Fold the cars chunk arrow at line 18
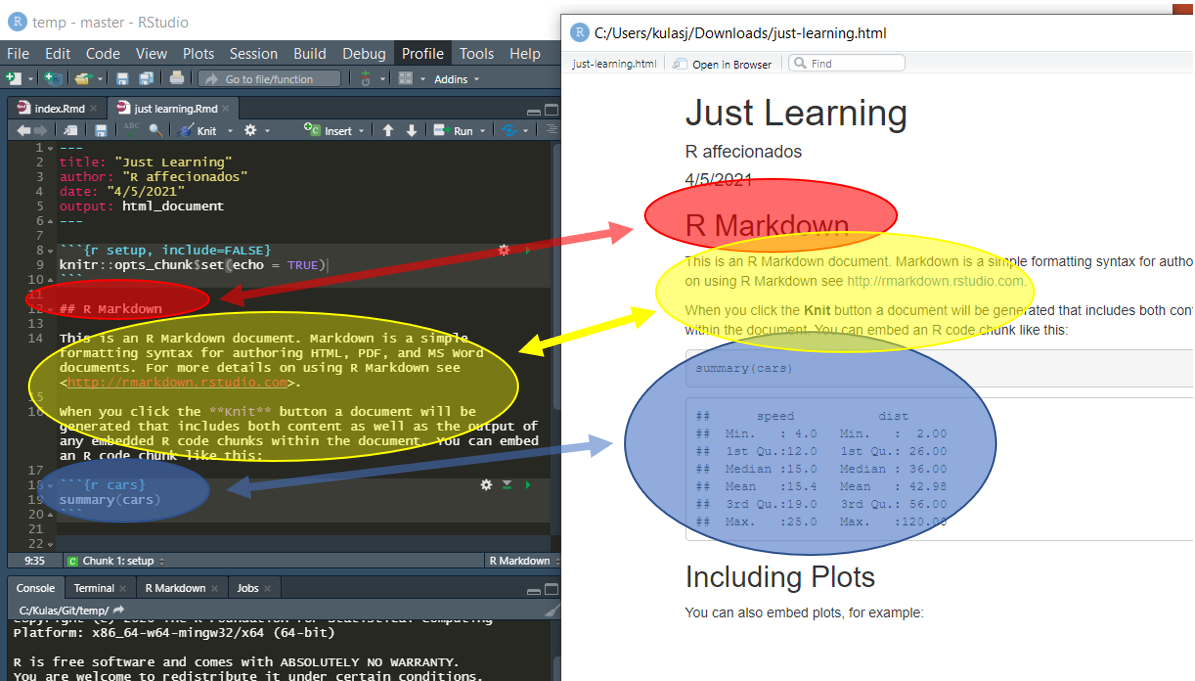Viewport: 1195px width, 681px height. pyautogui.click(x=50, y=485)
